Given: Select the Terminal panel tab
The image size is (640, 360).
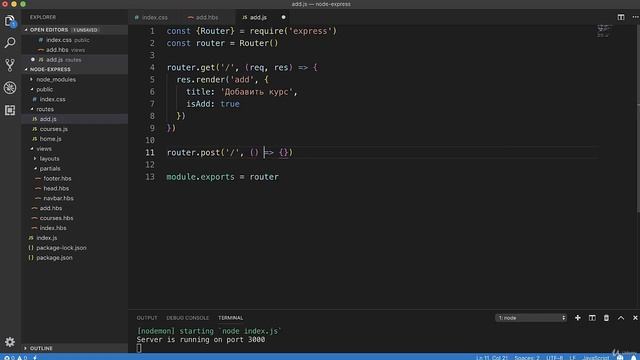Looking at the screenshot, I should (x=230, y=318).
